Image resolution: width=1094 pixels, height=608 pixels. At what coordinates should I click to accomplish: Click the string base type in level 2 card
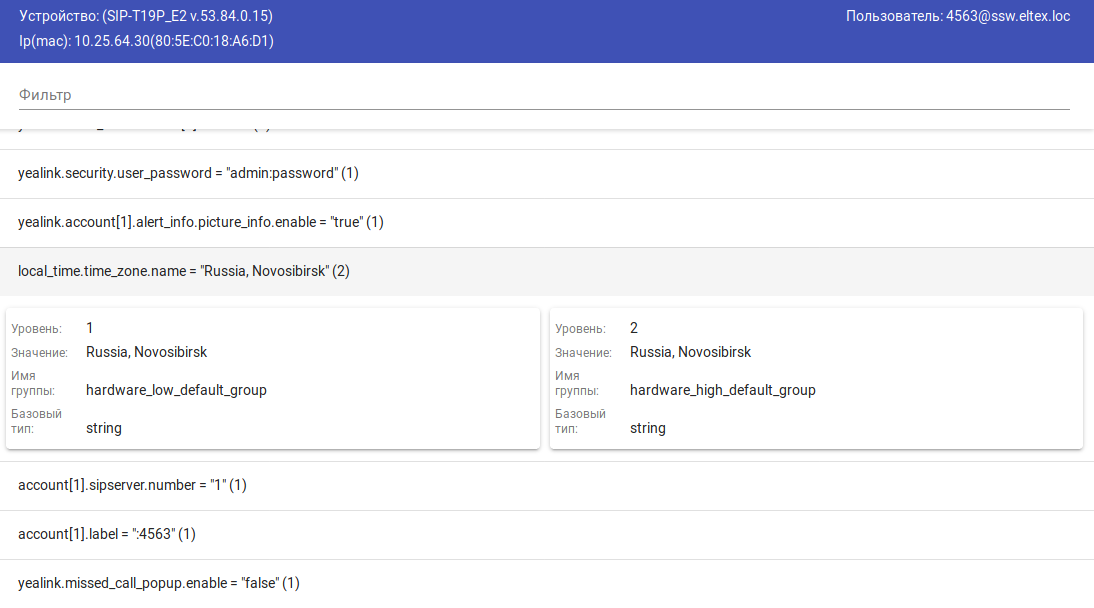coord(648,428)
